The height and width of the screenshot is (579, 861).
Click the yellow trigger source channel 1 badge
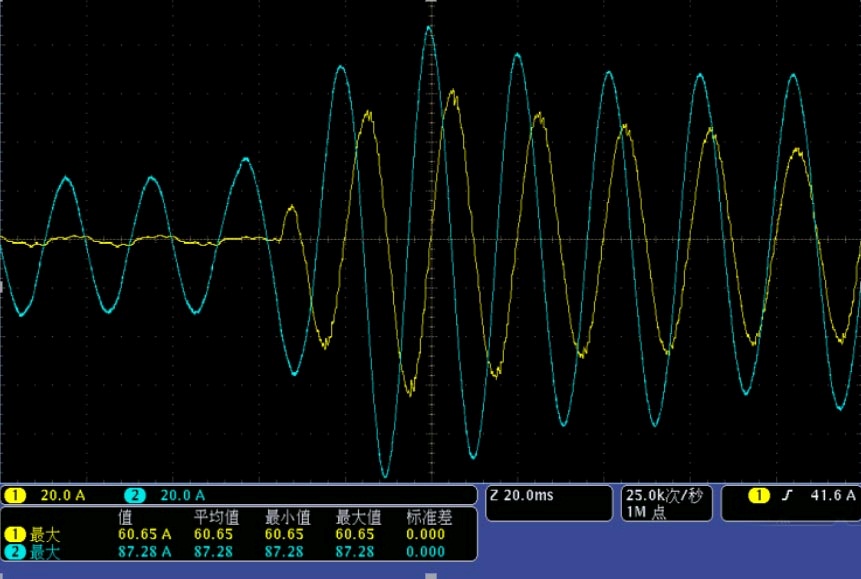point(759,495)
